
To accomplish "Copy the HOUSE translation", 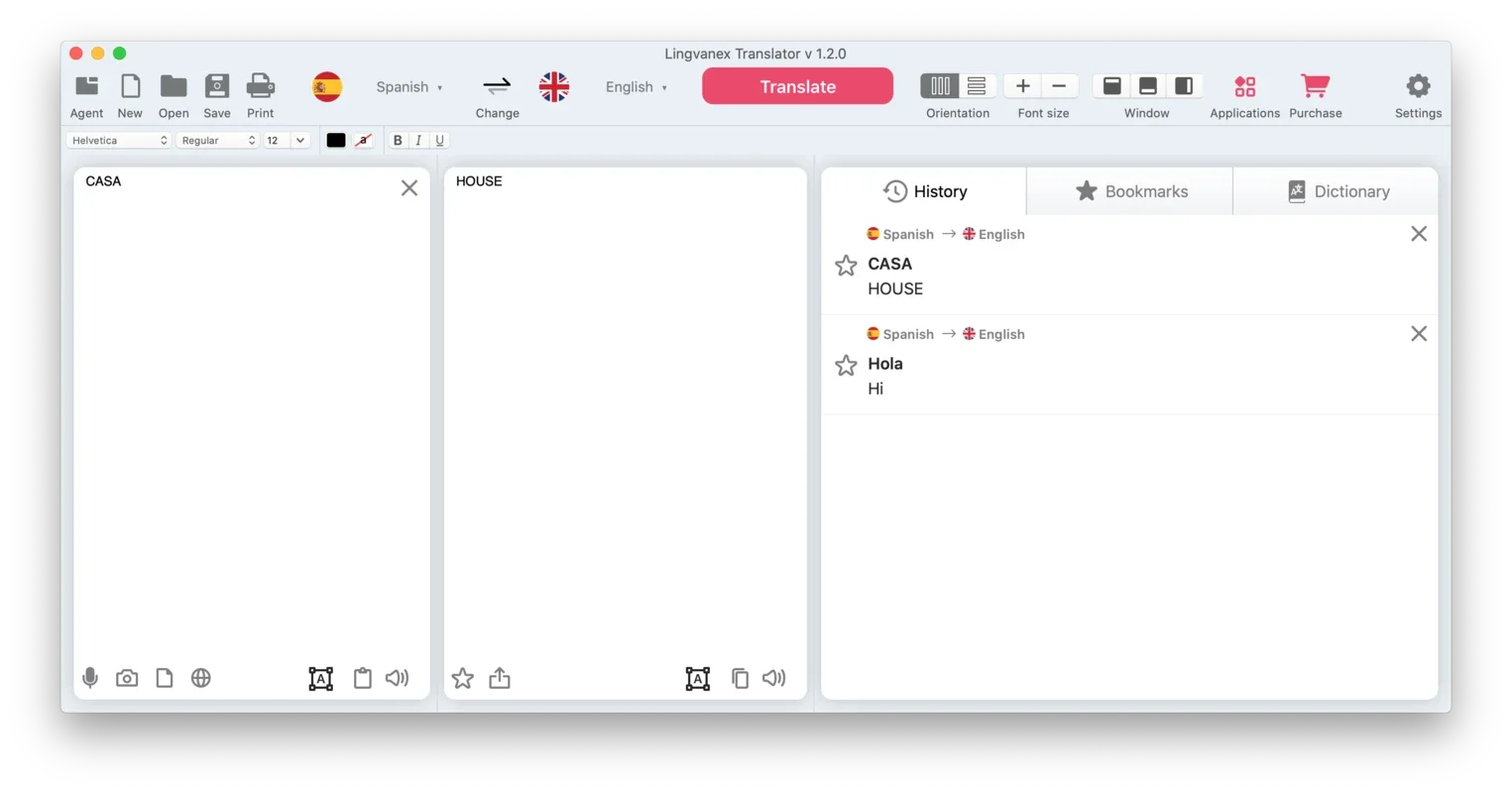I will (x=740, y=678).
